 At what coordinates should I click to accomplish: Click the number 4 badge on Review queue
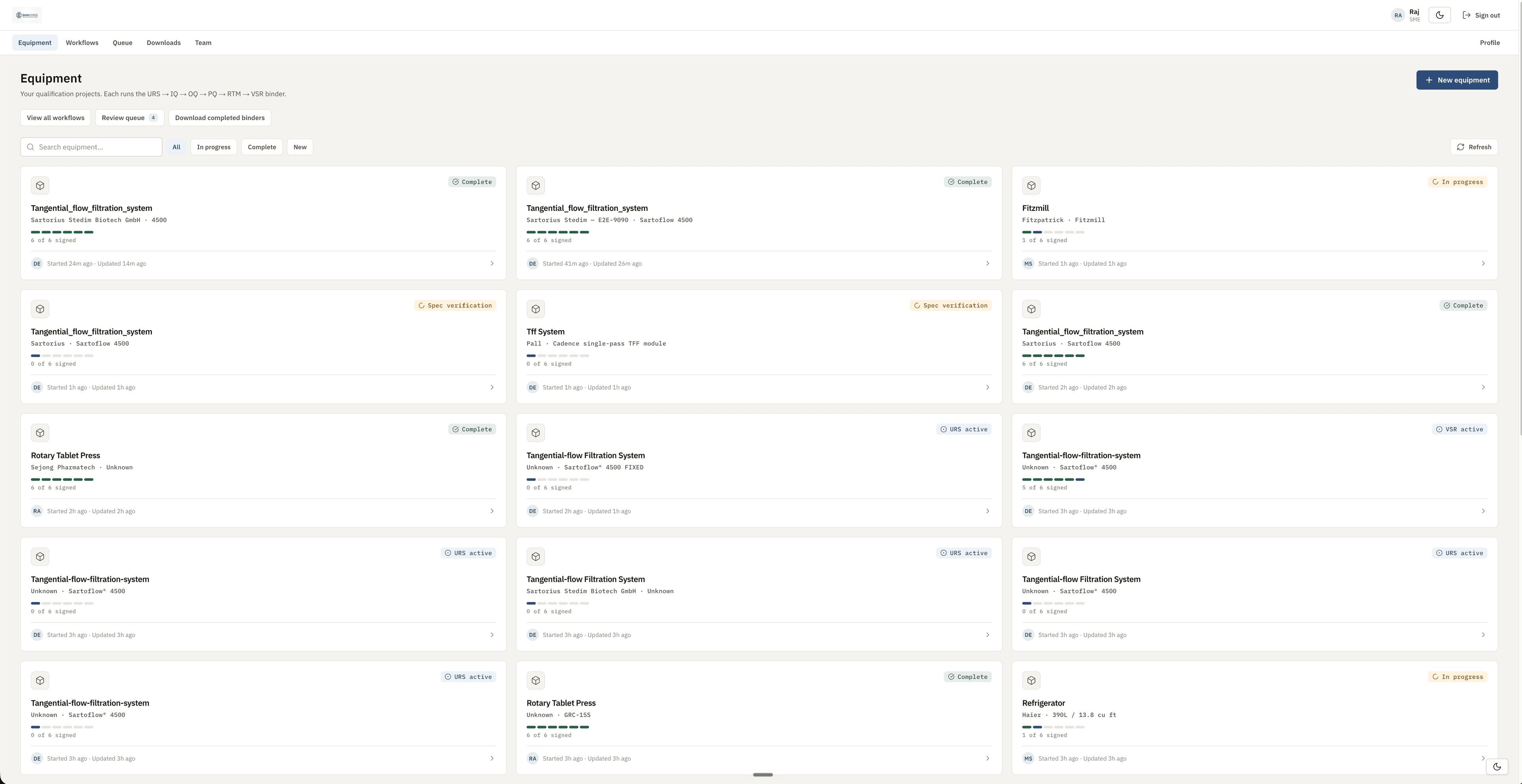[x=153, y=118]
